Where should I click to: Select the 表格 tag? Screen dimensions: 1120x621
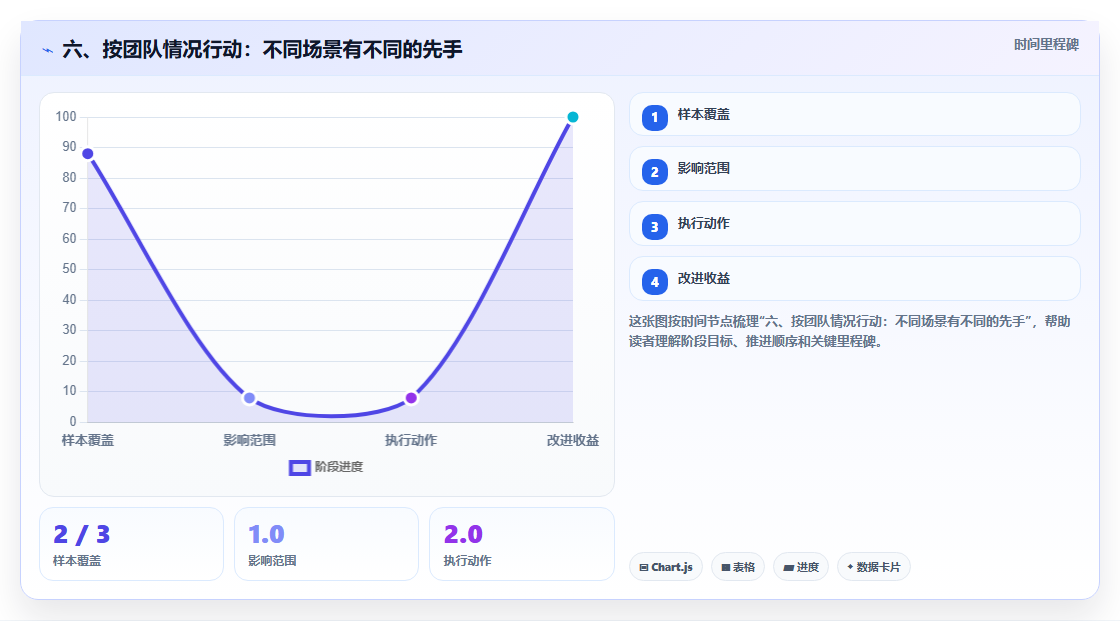pyautogui.click(x=738, y=567)
